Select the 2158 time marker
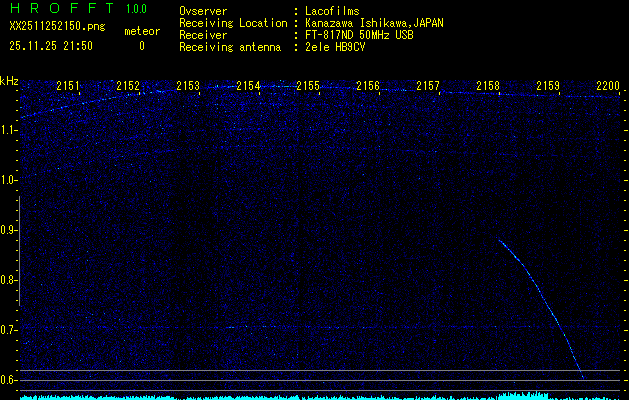629x400 pixels. [x=488, y=86]
